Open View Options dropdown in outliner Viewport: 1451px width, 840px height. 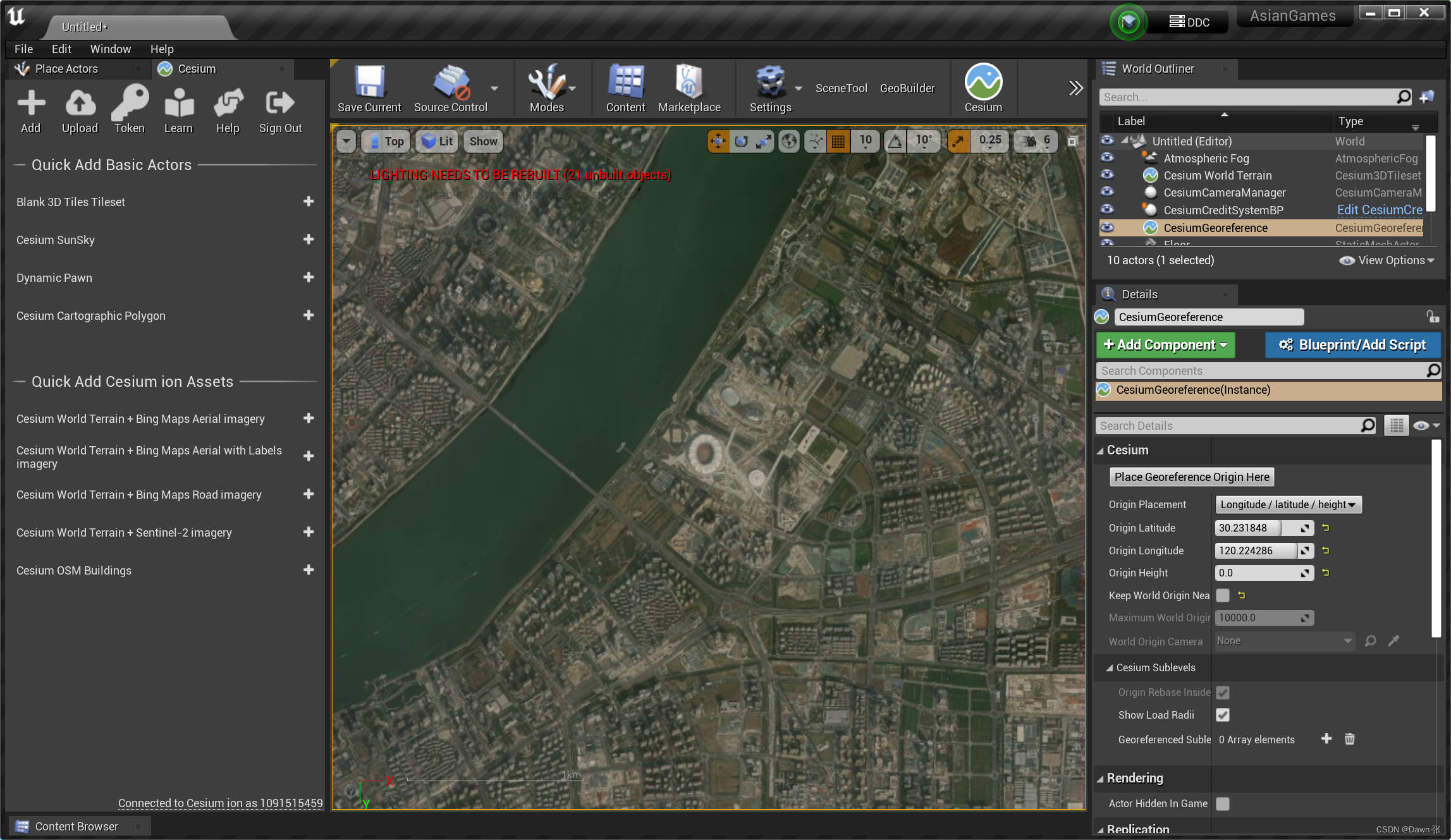click(x=1387, y=260)
